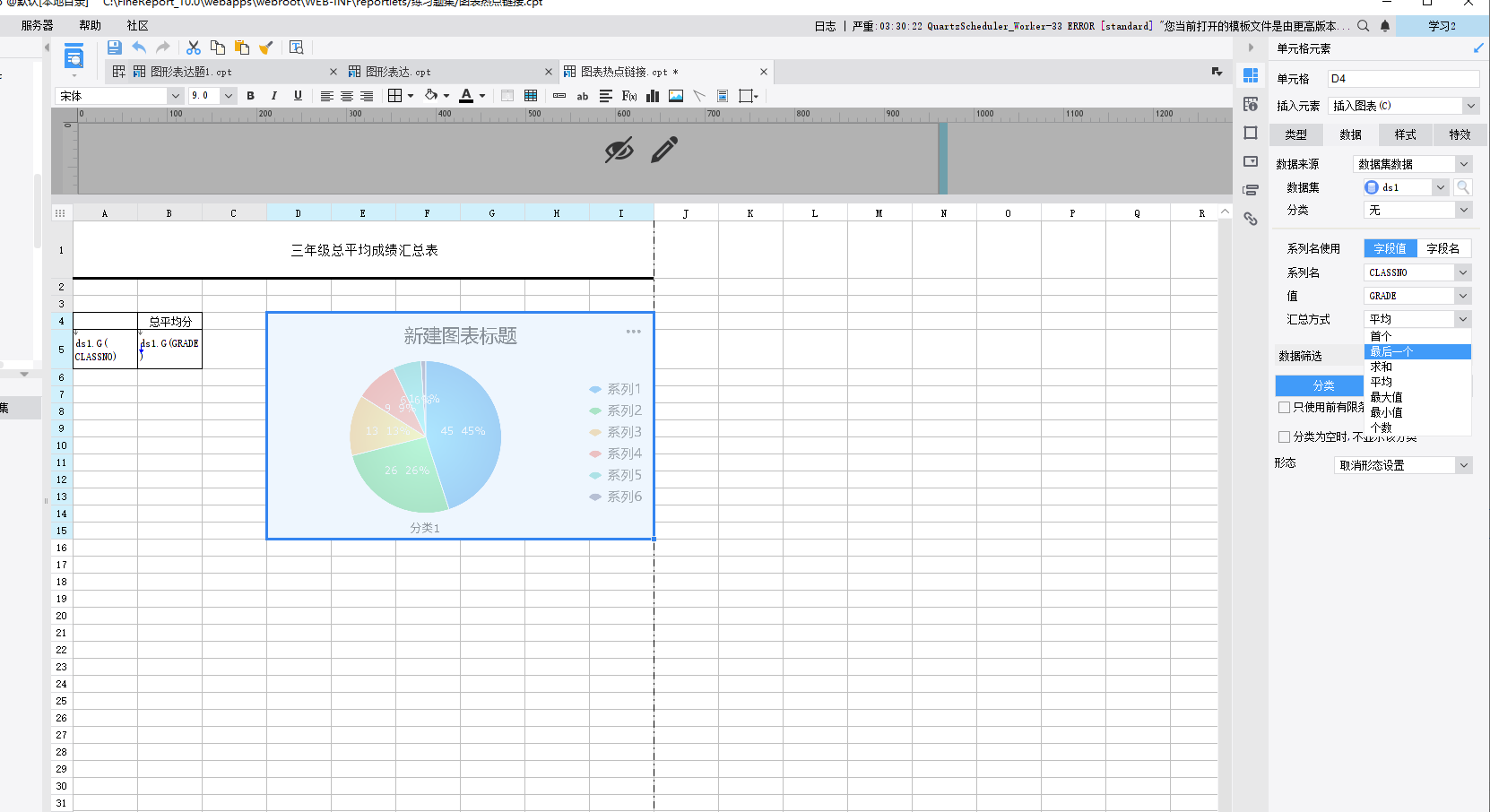Click the search magnifier in the top bar
1490x812 pixels.
tap(1364, 26)
